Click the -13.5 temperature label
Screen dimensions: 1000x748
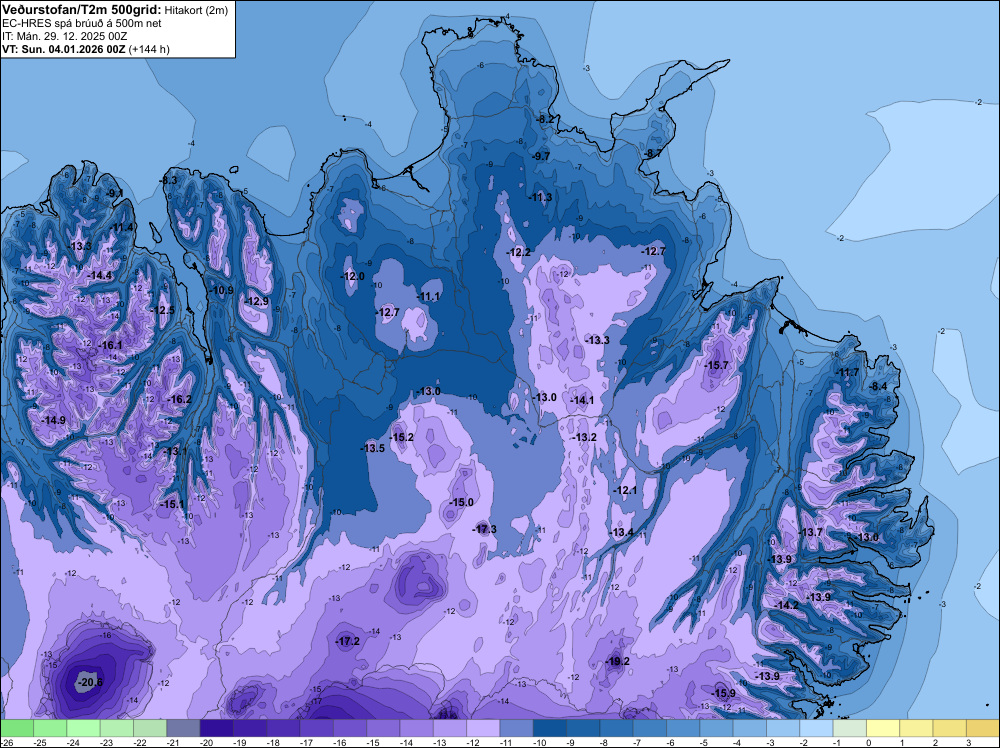(372, 448)
